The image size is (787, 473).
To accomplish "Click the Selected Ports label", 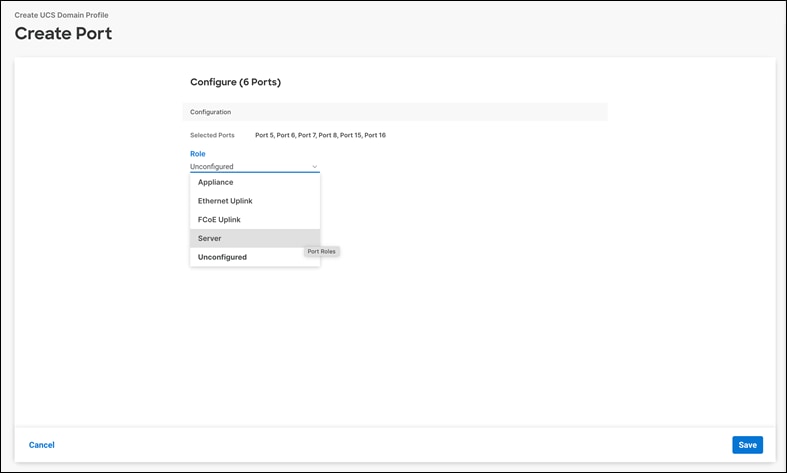I will click(x=212, y=135).
